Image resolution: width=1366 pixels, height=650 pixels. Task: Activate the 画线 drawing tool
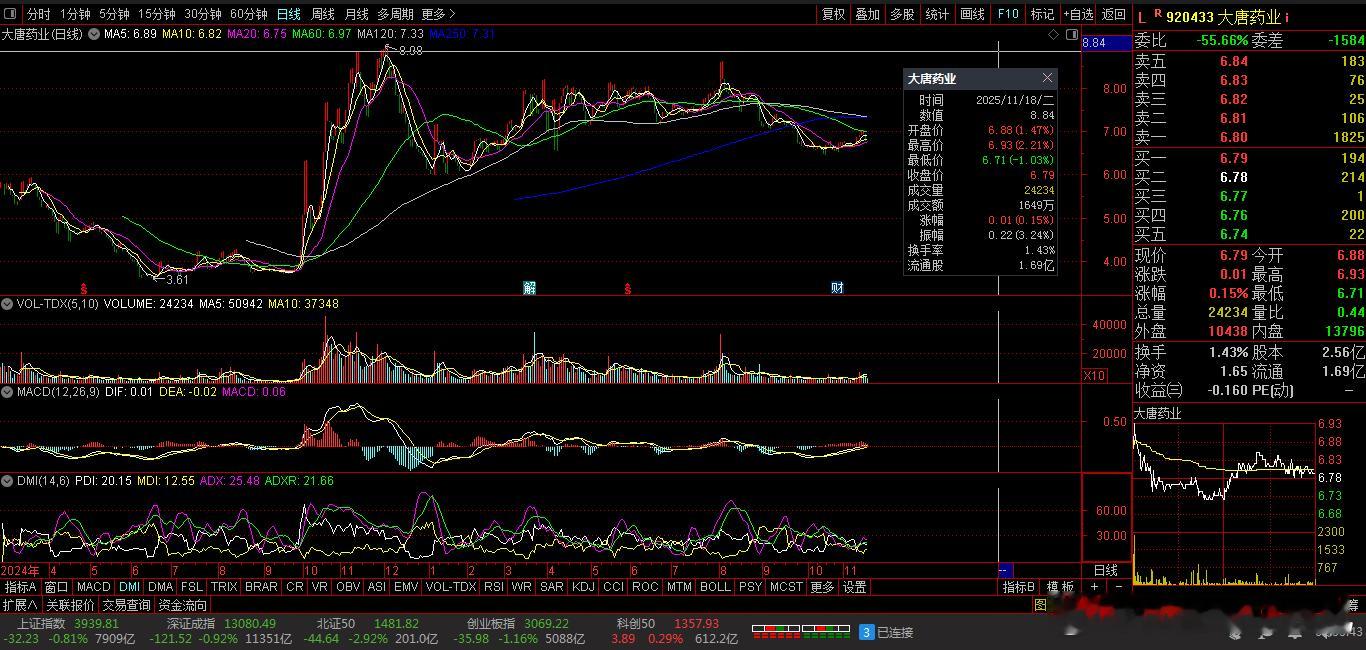tap(972, 14)
